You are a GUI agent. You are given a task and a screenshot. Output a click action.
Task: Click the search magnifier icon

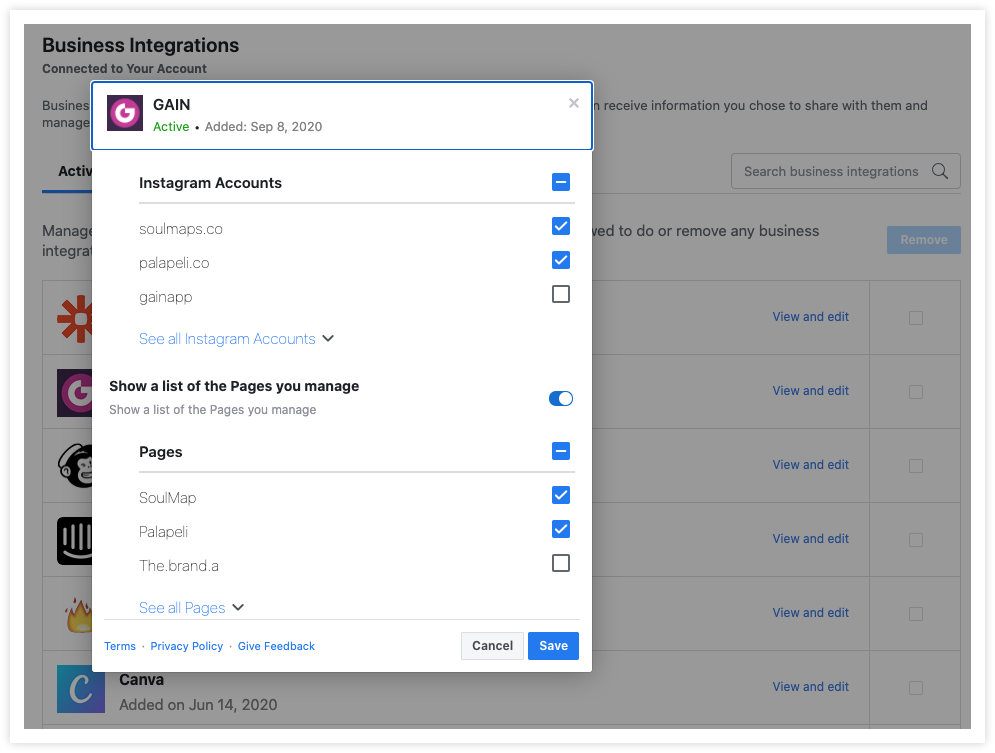(x=940, y=171)
